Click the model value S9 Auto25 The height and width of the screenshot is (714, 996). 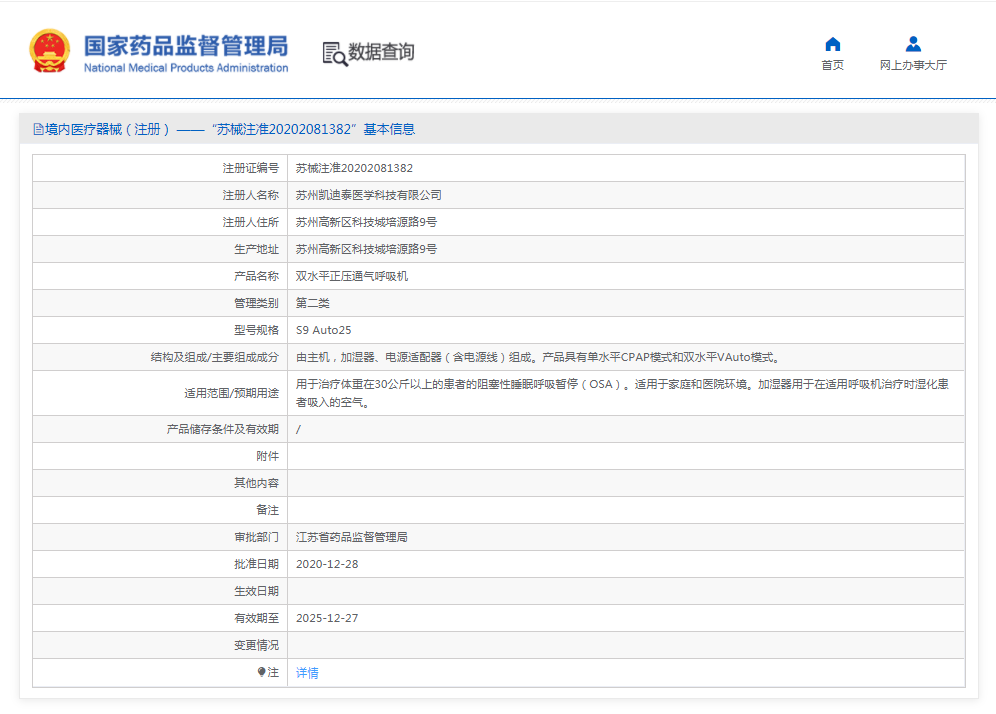(323, 330)
